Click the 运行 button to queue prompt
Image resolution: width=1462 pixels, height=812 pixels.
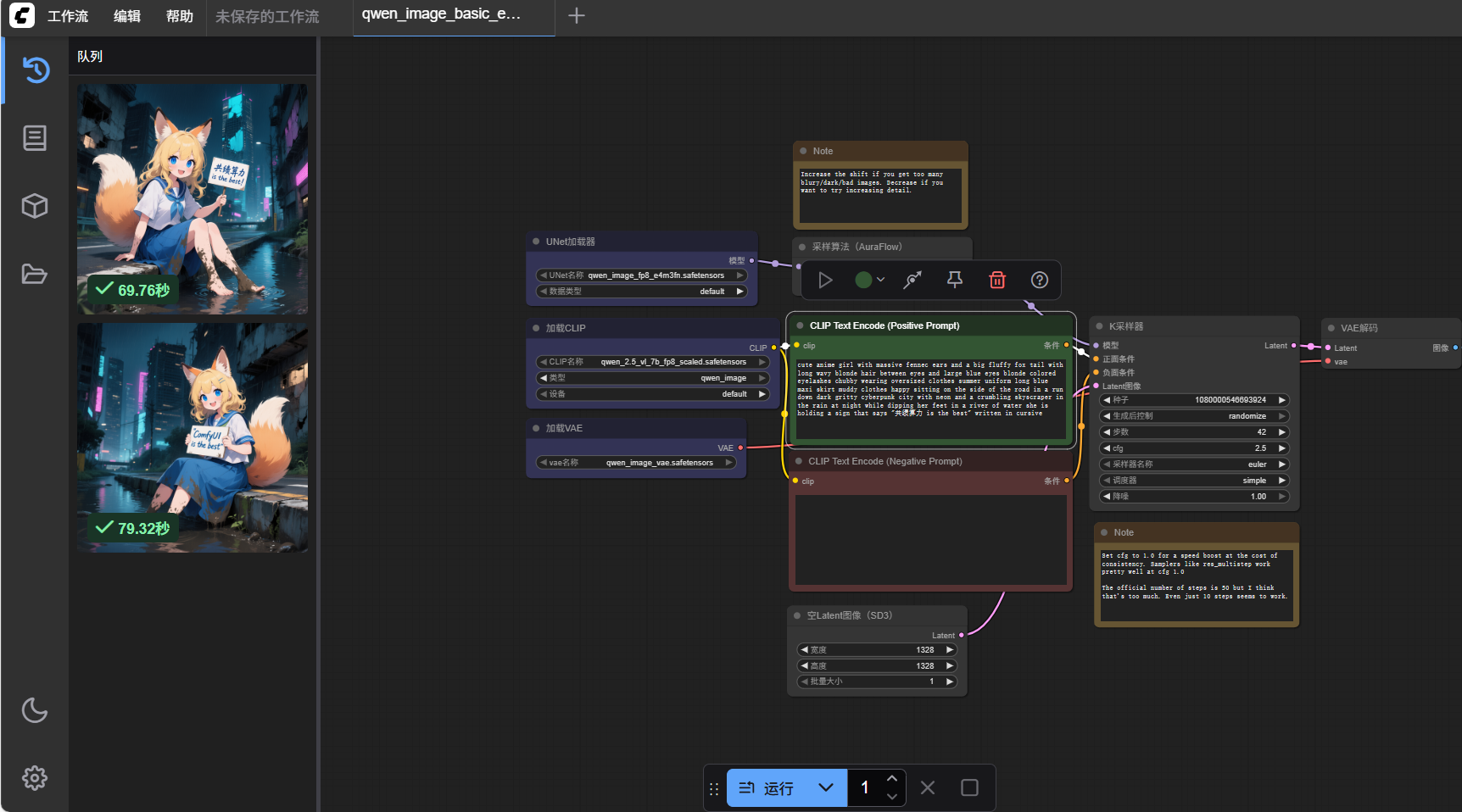pos(767,787)
